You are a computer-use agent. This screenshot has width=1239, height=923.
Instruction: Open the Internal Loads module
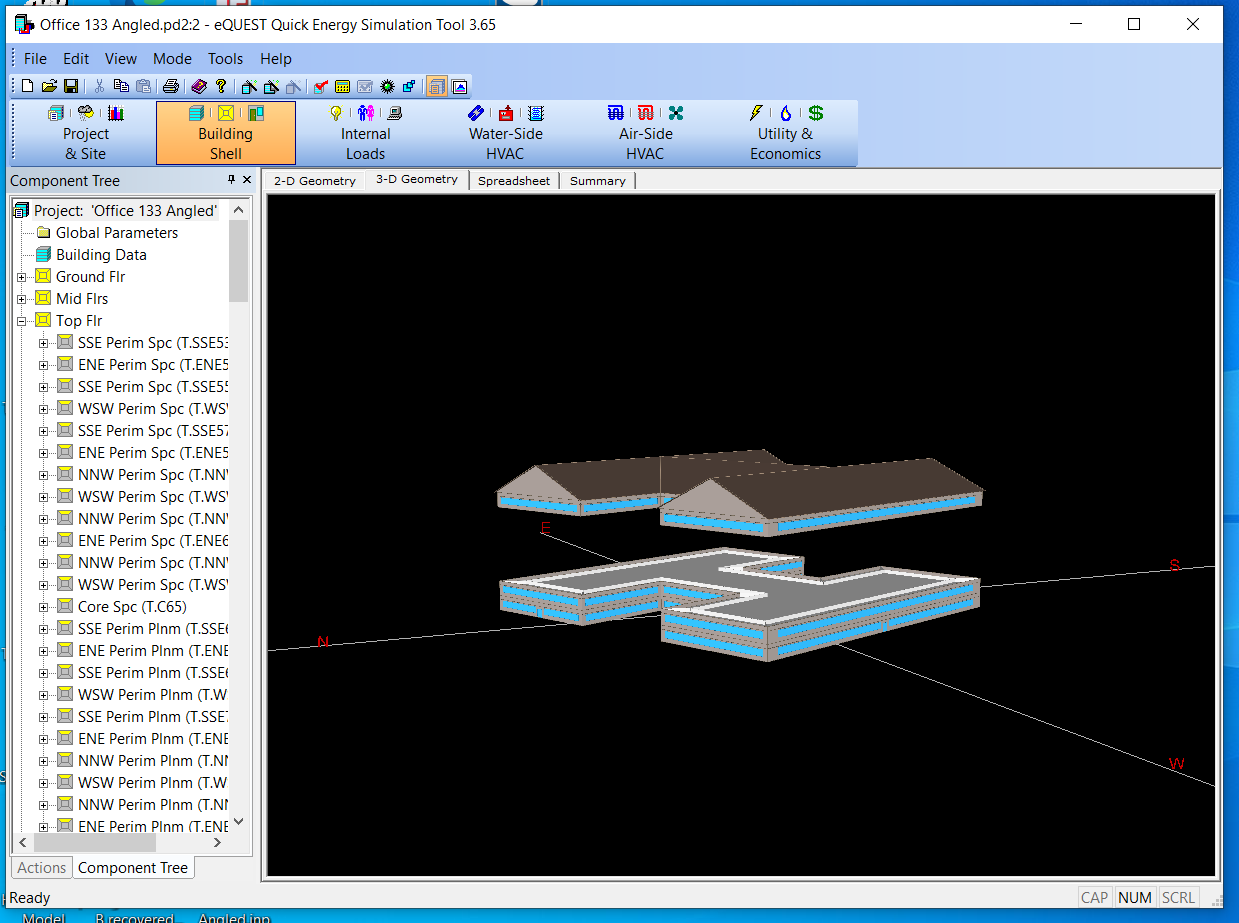(x=366, y=133)
